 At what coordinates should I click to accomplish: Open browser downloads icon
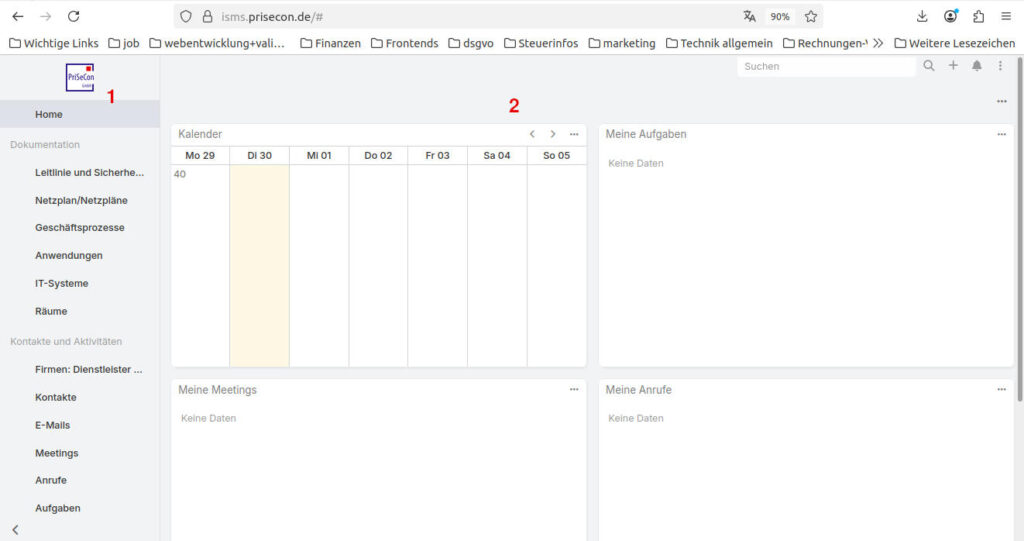(x=922, y=16)
